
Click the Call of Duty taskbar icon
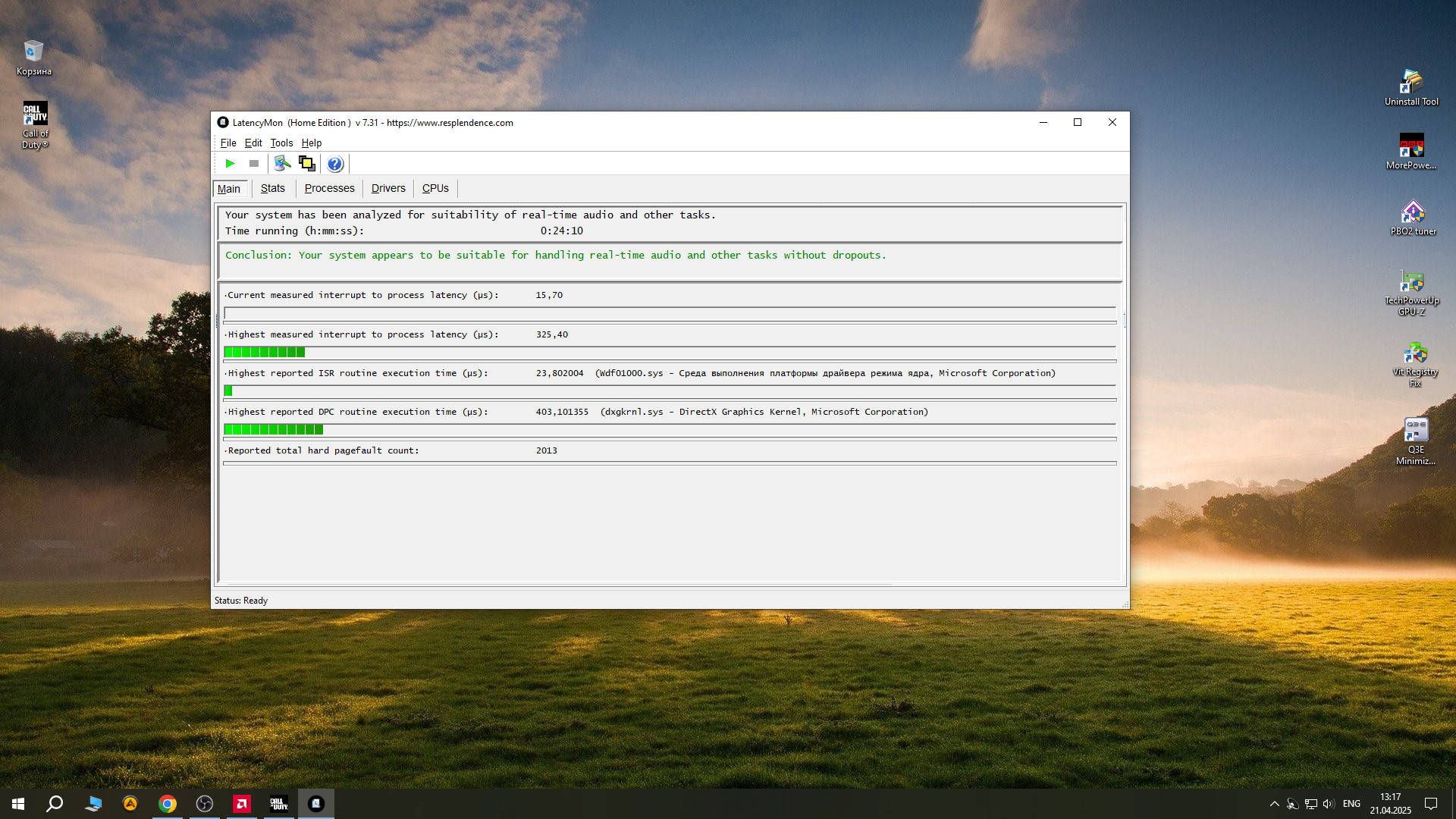(x=279, y=804)
